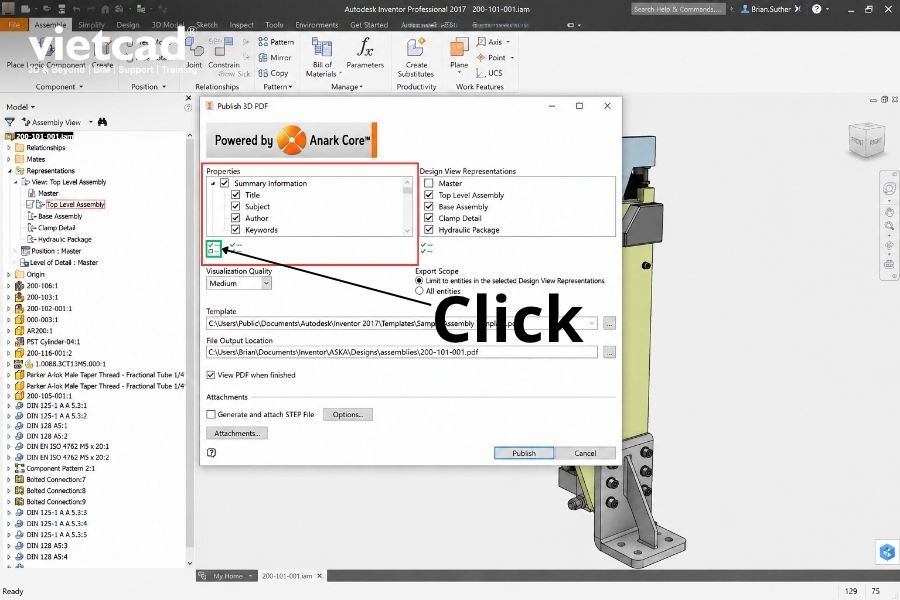This screenshot has width=900, height=600.
Task: Toggle Summary Information checkbox
Action: point(224,183)
